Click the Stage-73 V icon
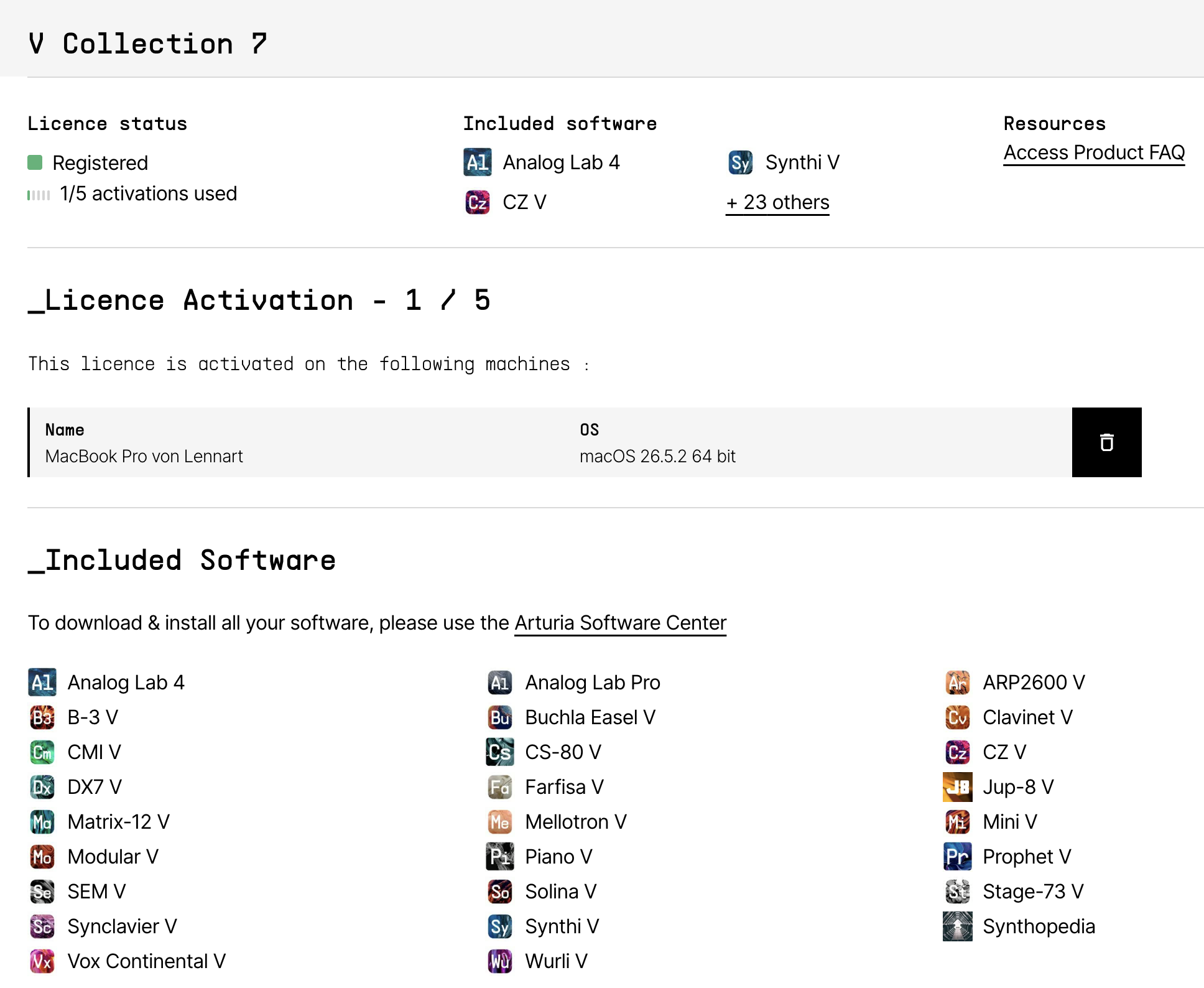Image resolution: width=1204 pixels, height=988 pixels. coord(958,892)
